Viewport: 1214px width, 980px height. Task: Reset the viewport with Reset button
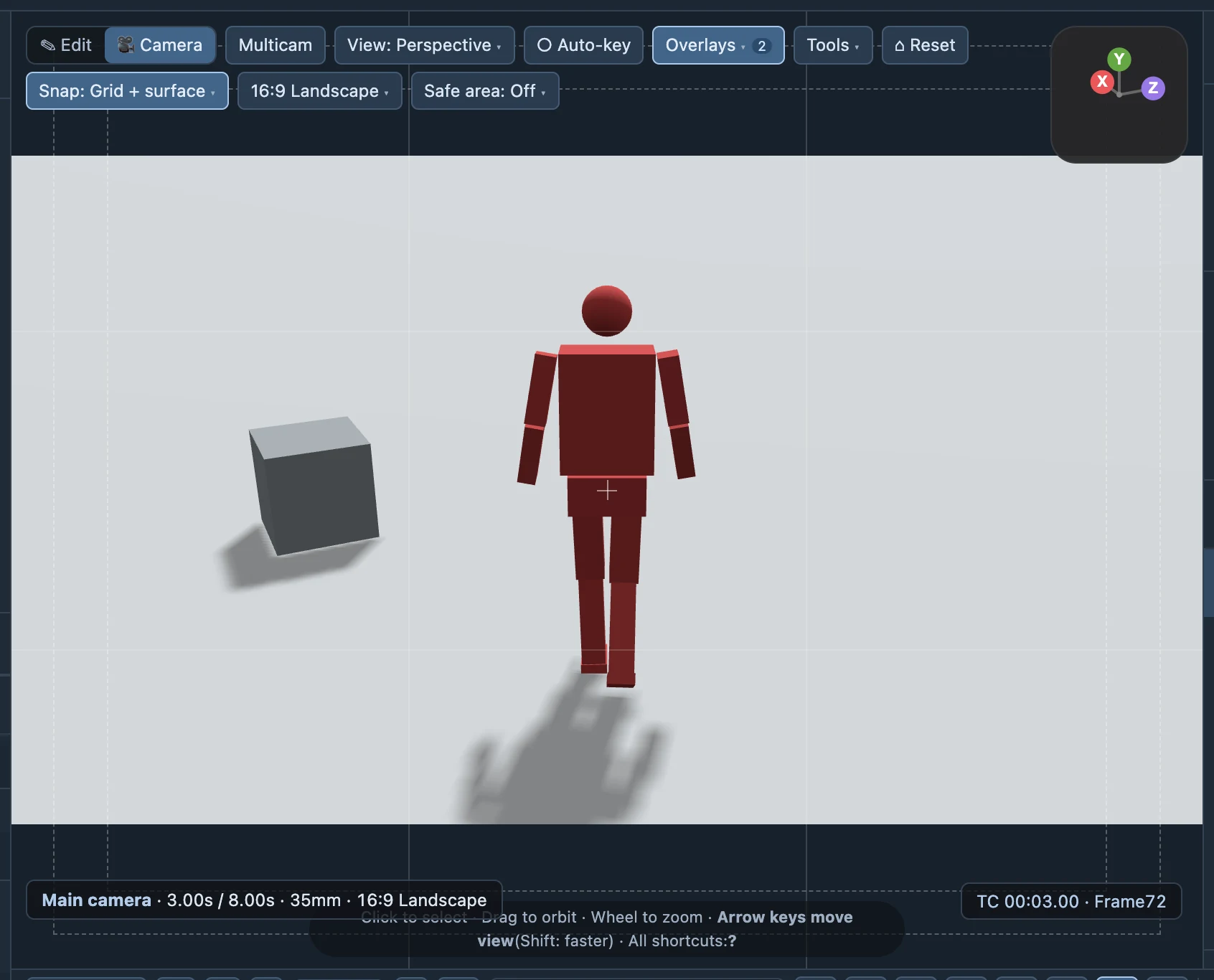click(925, 45)
